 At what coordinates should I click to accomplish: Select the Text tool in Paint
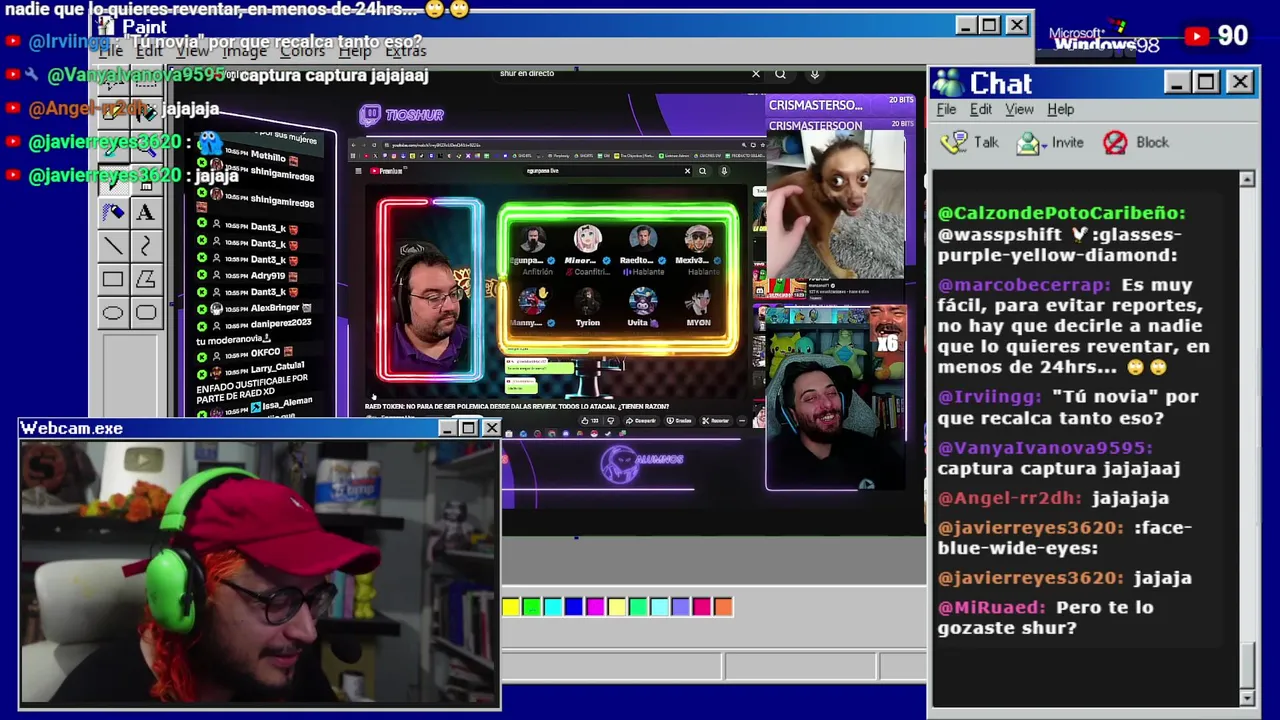coord(146,212)
